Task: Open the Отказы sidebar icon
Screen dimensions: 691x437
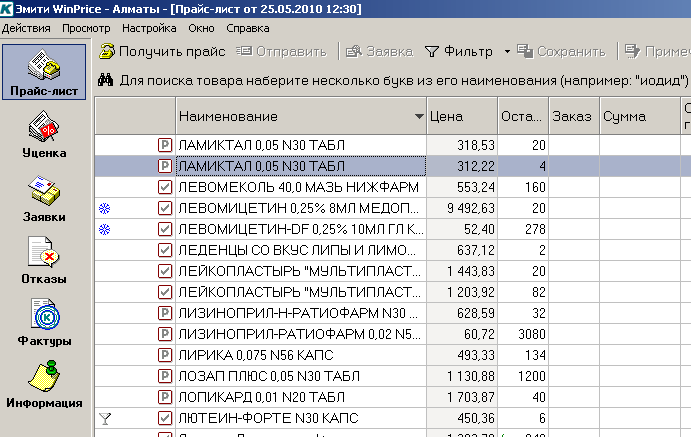Action: (43, 258)
